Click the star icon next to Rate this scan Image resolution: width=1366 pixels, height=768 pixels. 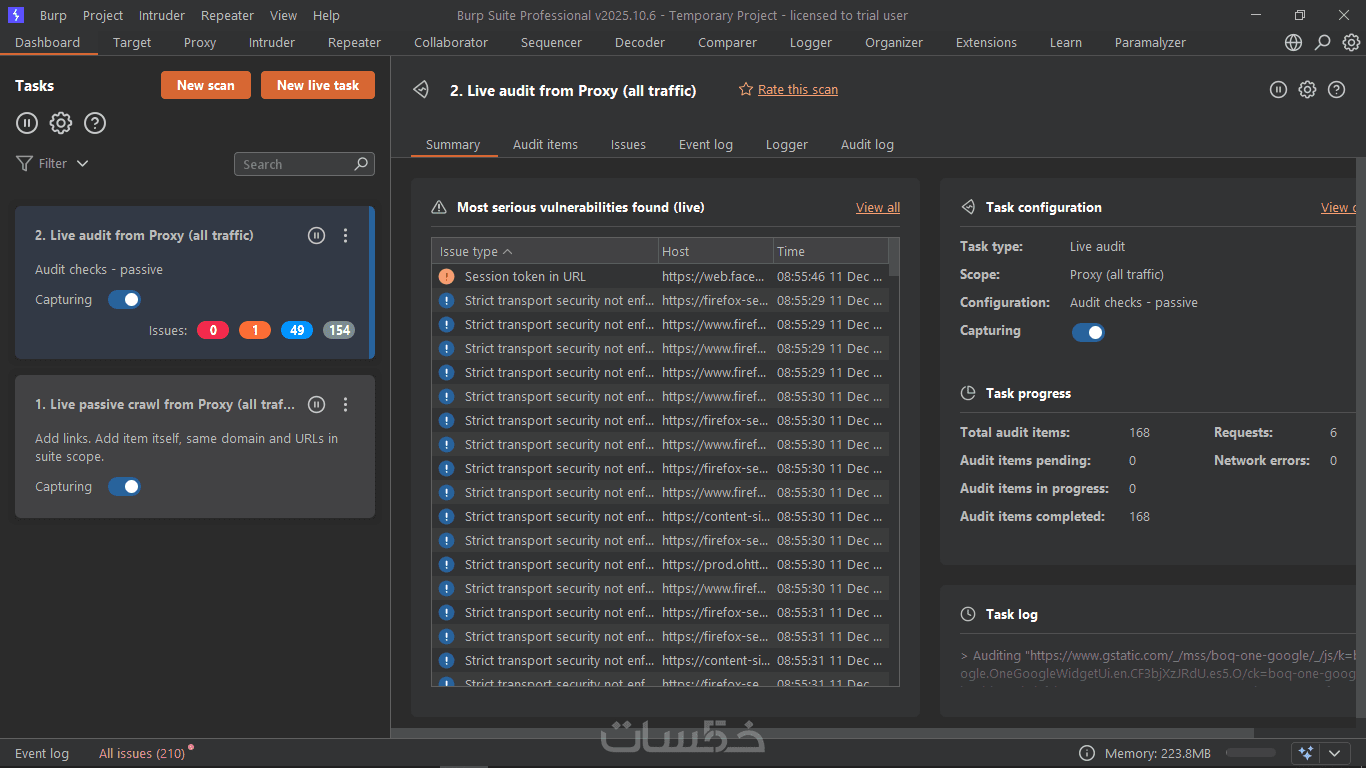click(x=745, y=89)
